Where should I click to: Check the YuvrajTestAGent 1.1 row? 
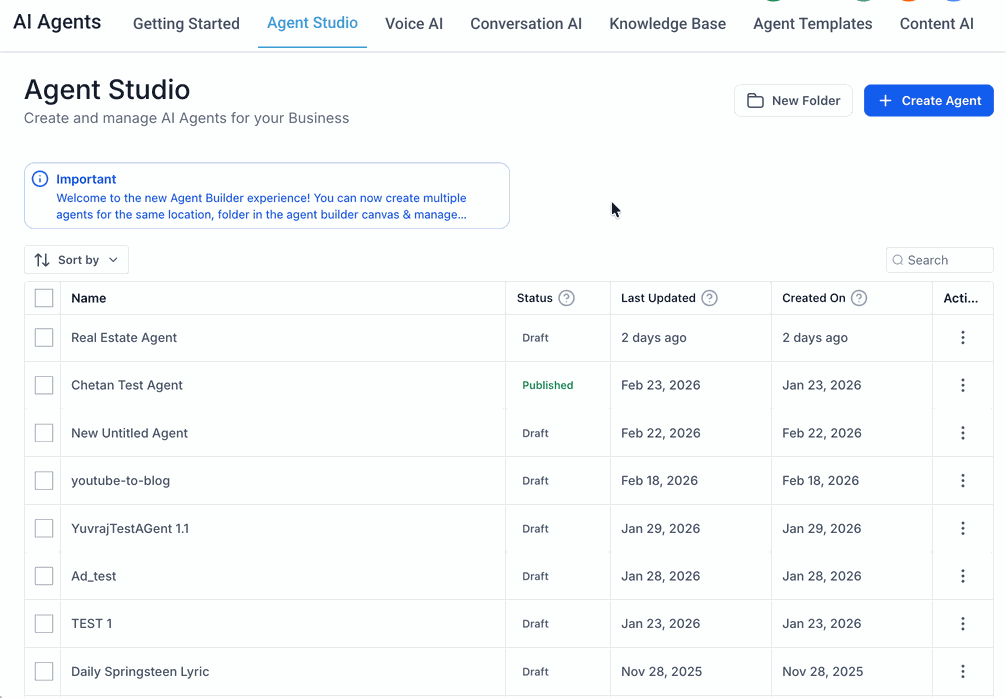44,528
